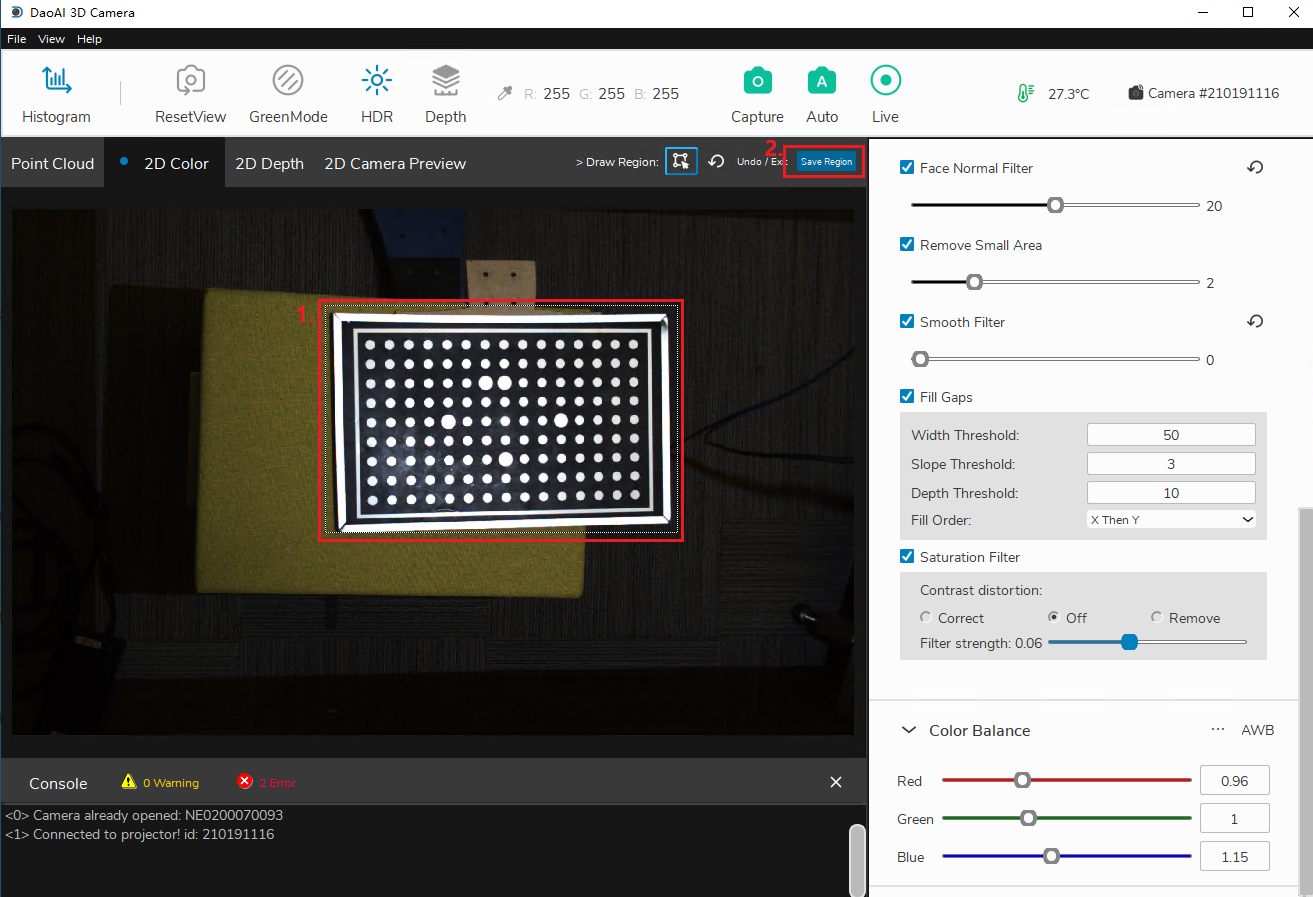Open the Fill Order dropdown

coord(1170,520)
